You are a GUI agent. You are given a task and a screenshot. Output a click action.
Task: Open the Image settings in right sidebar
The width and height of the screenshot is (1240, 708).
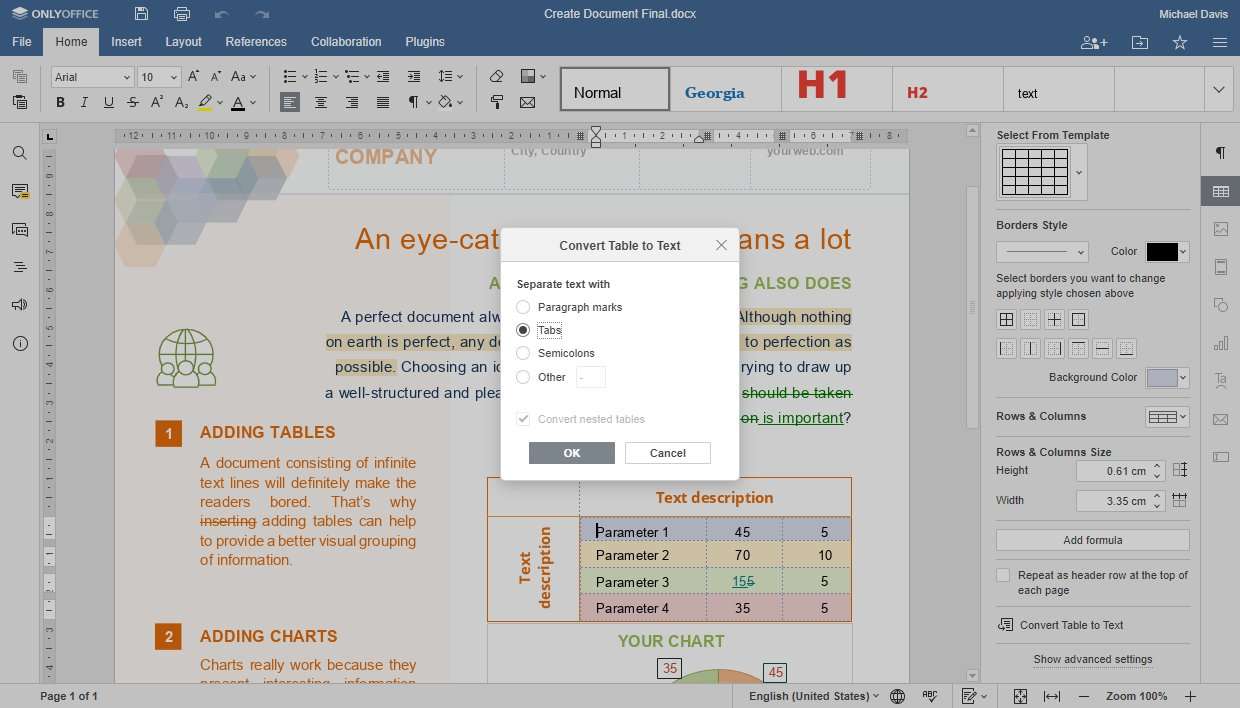click(x=1220, y=229)
